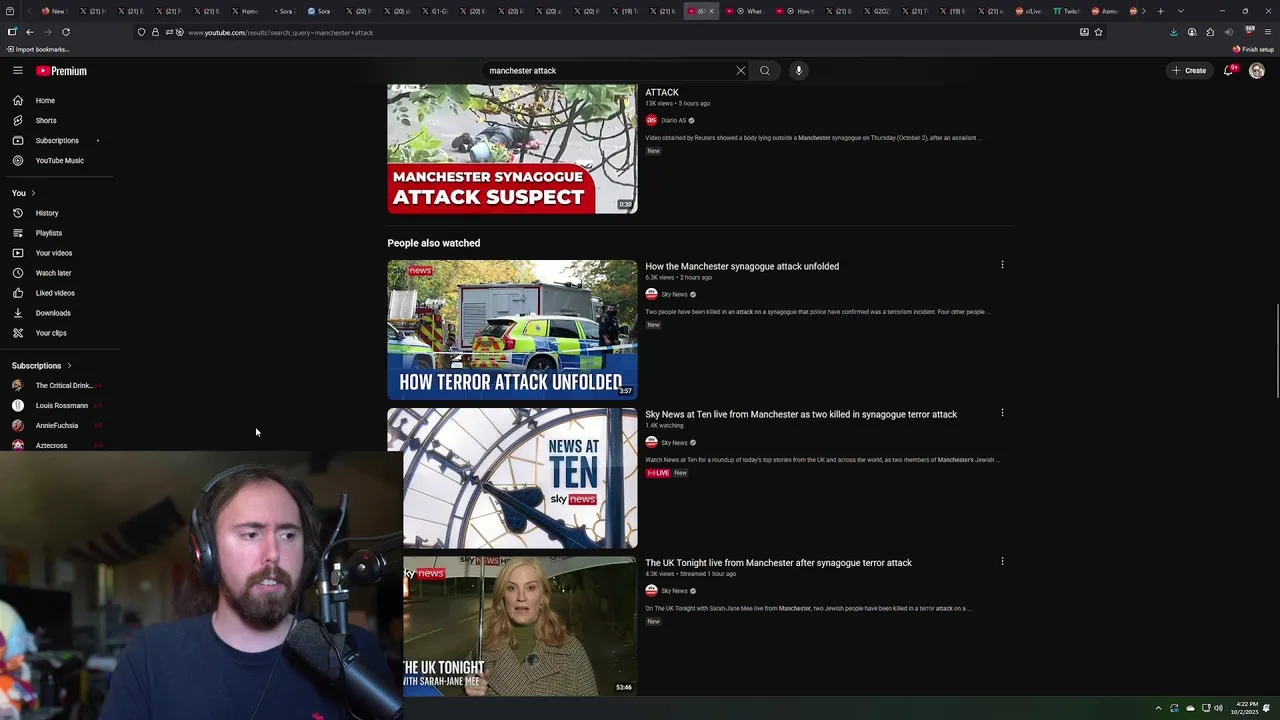1280x720 pixels.
Task: Open AnnieFuchsia channel subscription
Action: (x=57, y=426)
